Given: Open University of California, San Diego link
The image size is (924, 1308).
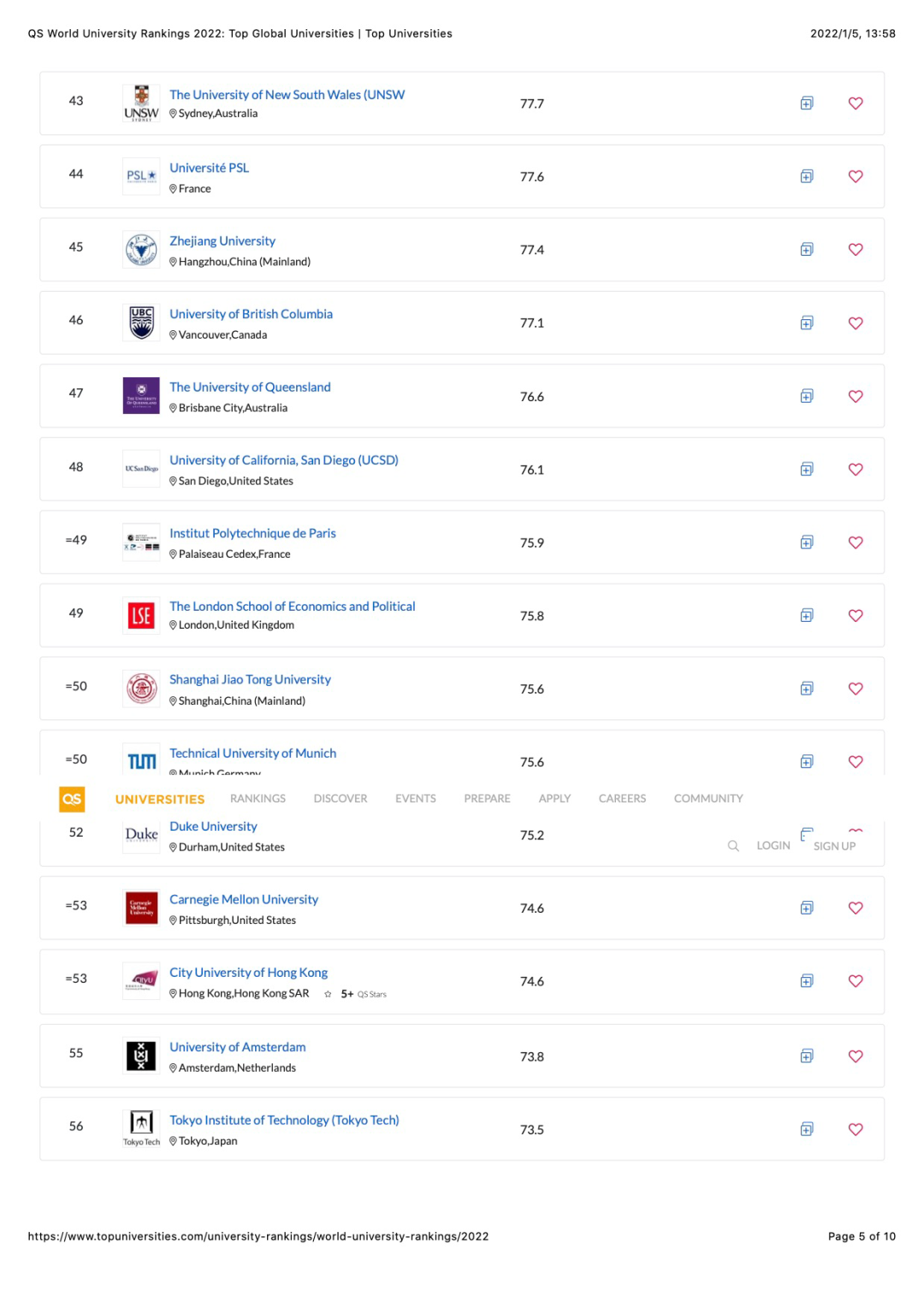Looking at the screenshot, I should pyautogui.click(x=284, y=460).
